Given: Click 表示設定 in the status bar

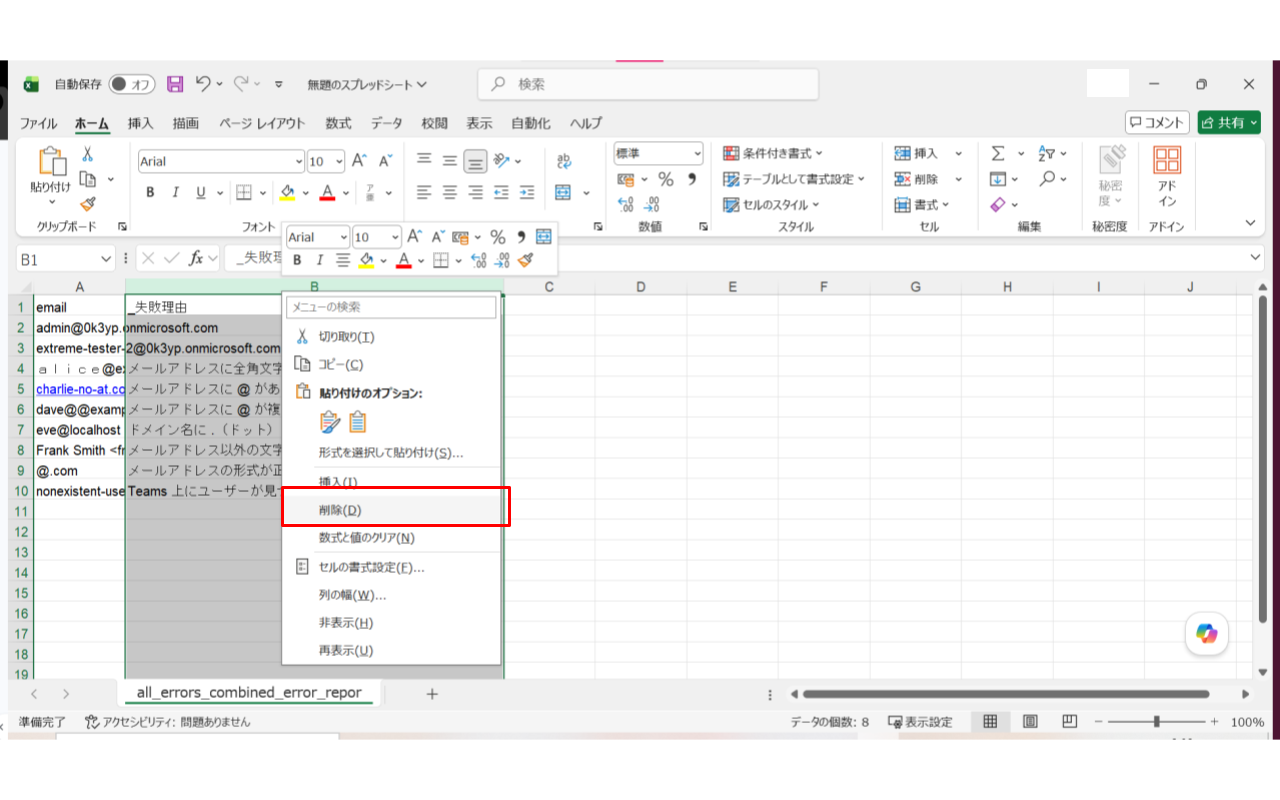Looking at the screenshot, I should 919,722.
